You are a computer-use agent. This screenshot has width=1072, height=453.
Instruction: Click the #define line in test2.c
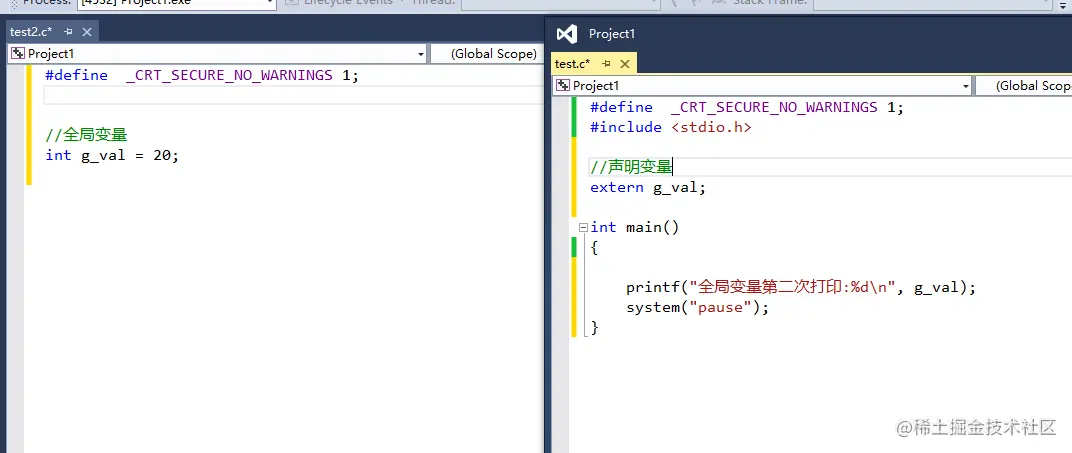point(202,75)
